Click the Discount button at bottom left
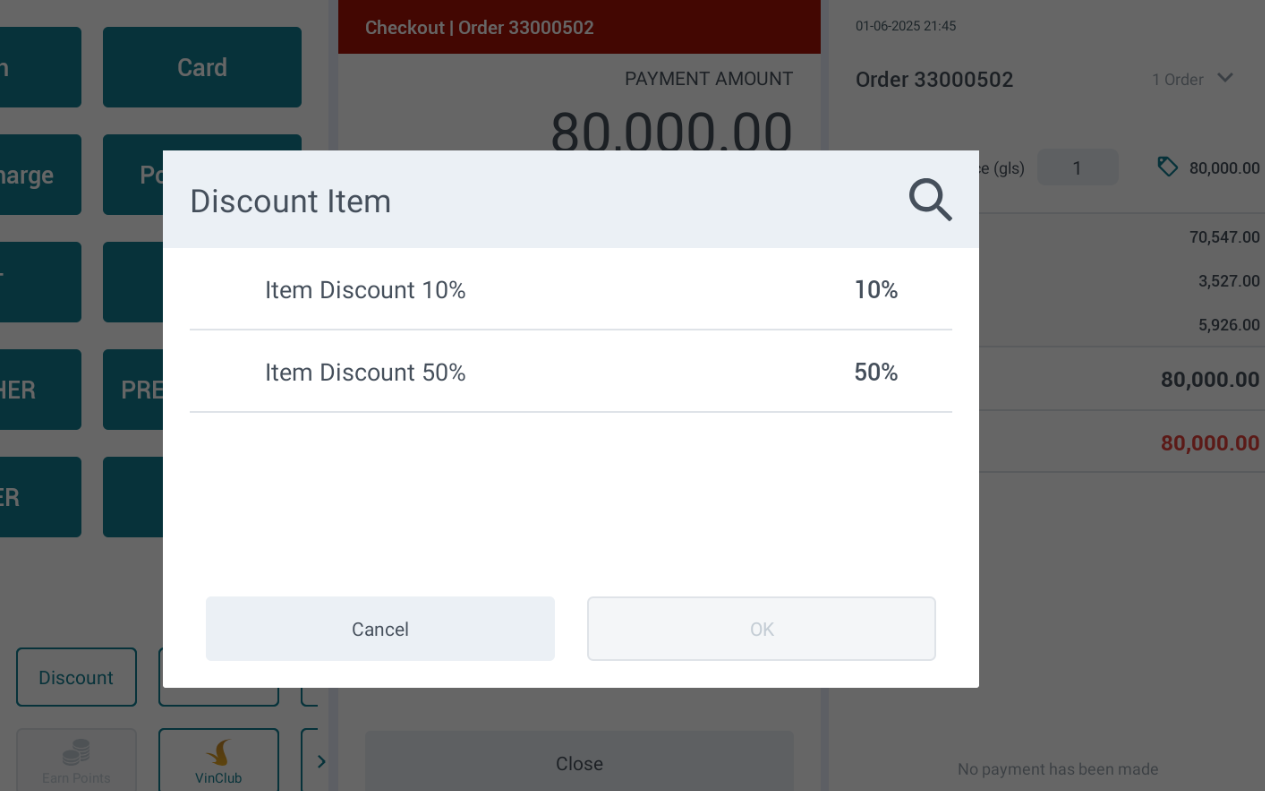This screenshot has width=1265, height=791. click(76, 677)
